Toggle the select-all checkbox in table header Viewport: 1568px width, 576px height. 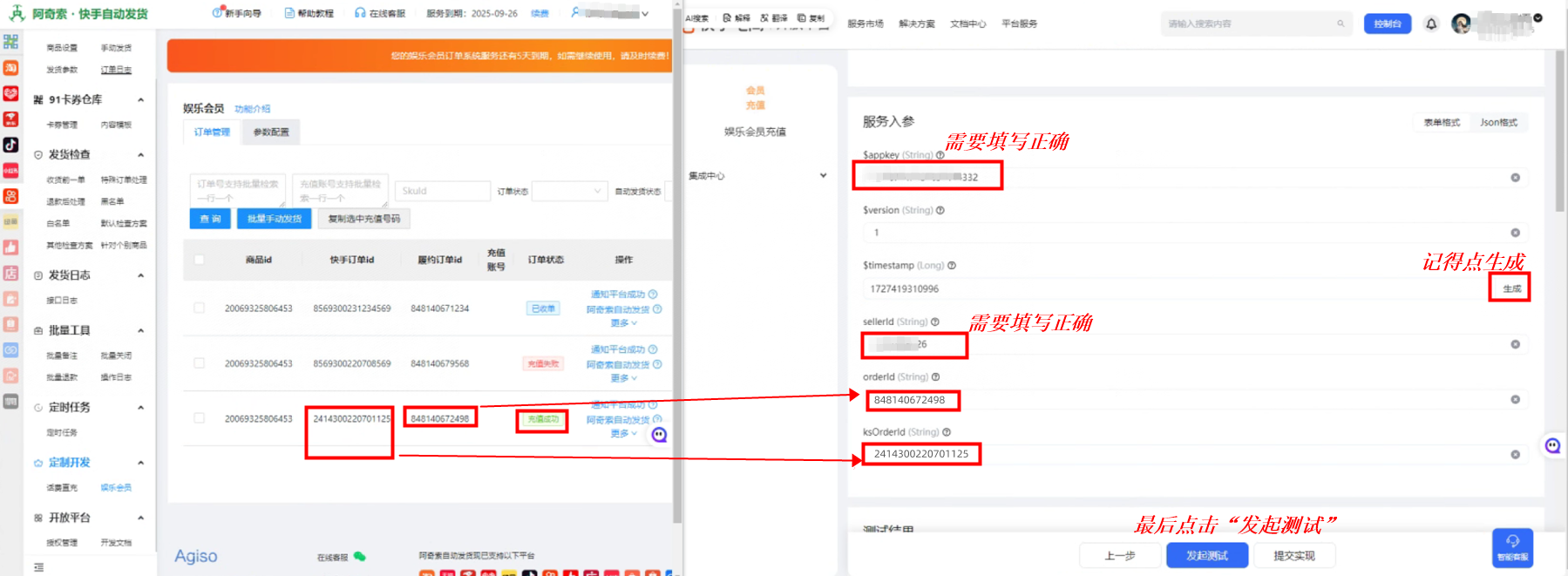[199, 260]
